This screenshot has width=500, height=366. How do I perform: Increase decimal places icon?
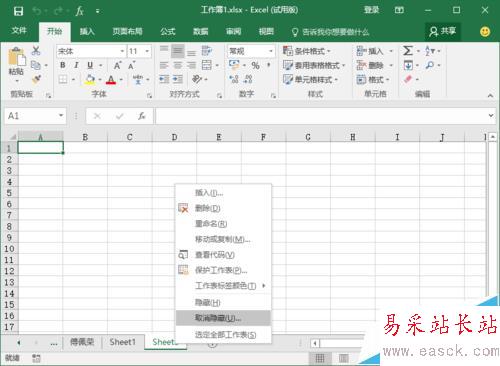coord(234,79)
